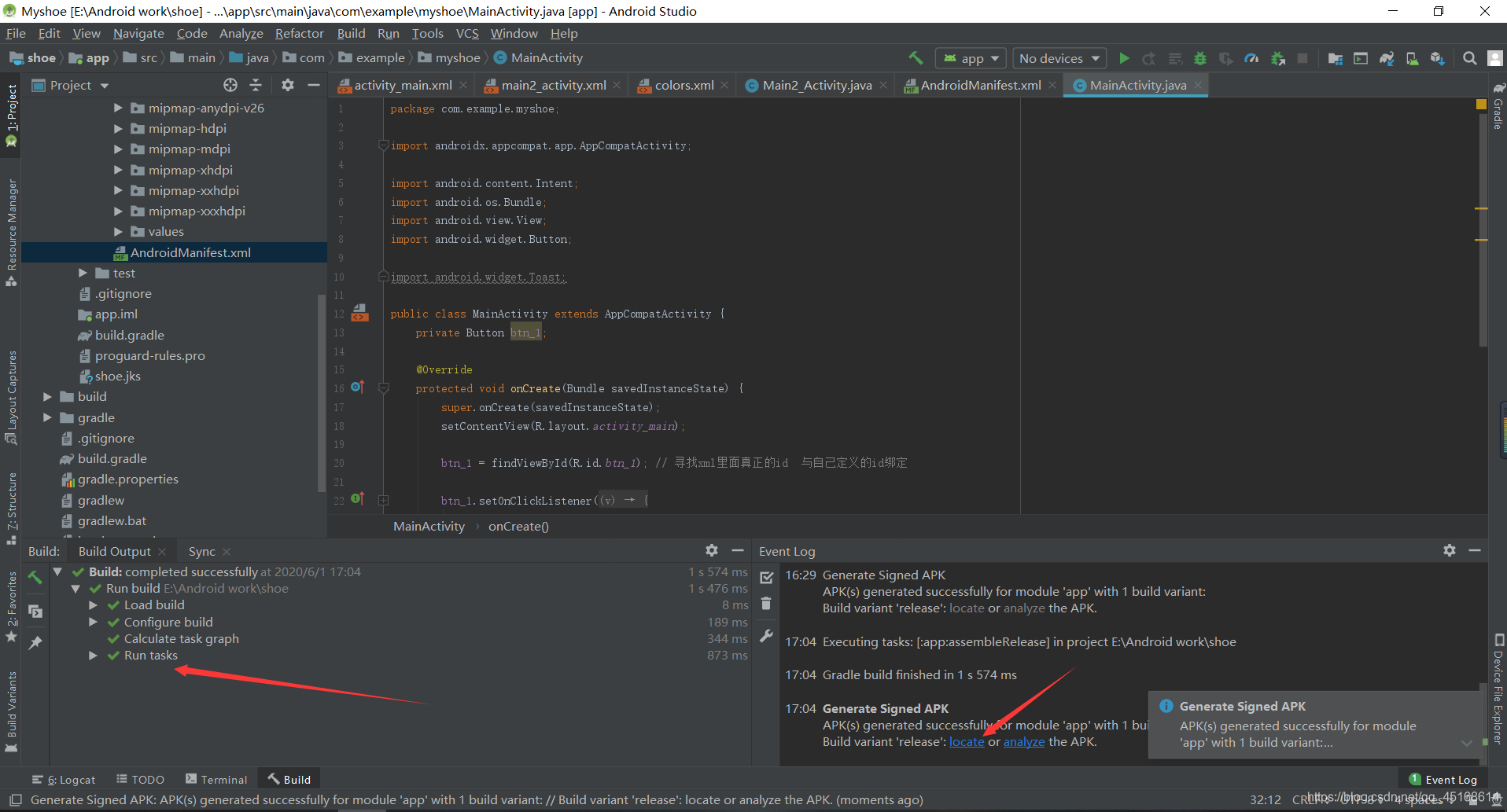Image resolution: width=1507 pixels, height=812 pixels.
Task: Start a Debug session via the bug icon
Action: coord(1199,58)
